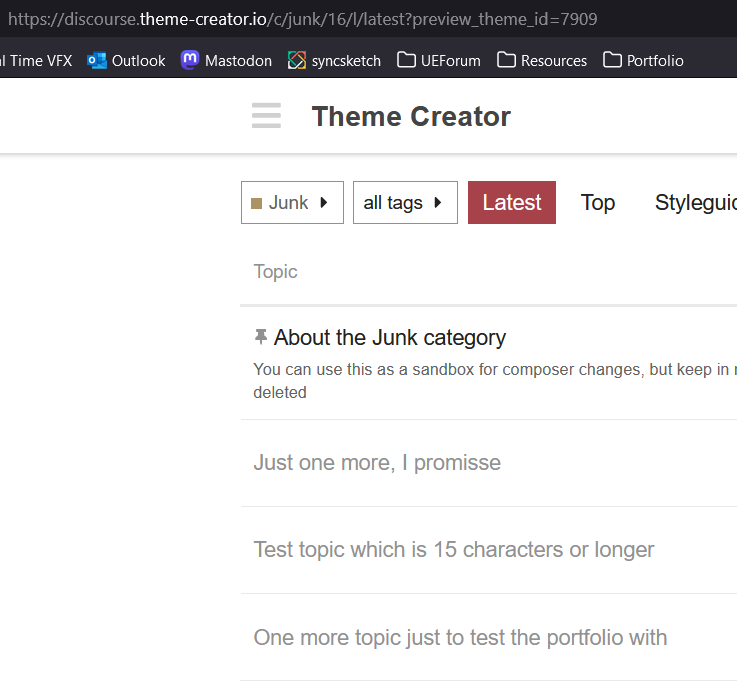Open the Outlook bookmark
The width and height of the screenshot is (737, 689).
(126, 61)
